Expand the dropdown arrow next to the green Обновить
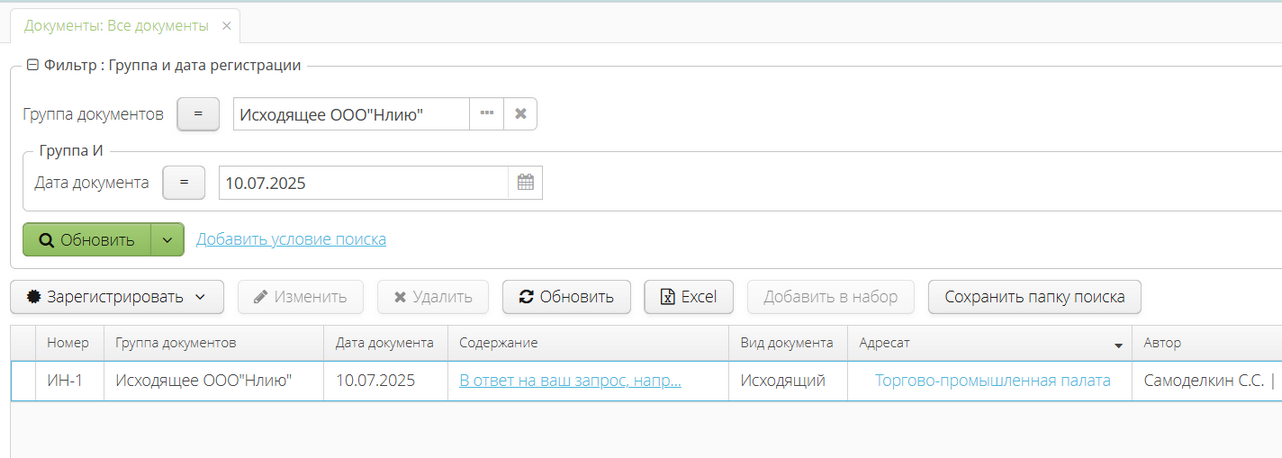Viewport: 1282px width, 458px height. pos(167,240)
